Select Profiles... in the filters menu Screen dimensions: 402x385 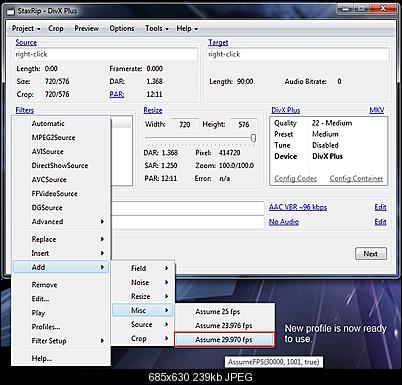61,327
